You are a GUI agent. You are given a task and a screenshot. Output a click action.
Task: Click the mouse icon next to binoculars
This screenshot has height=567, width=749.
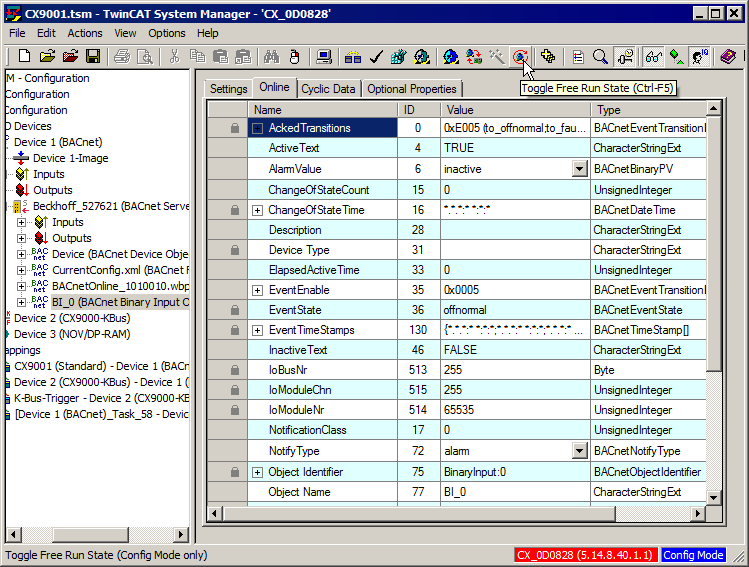(x=295, y=57)
